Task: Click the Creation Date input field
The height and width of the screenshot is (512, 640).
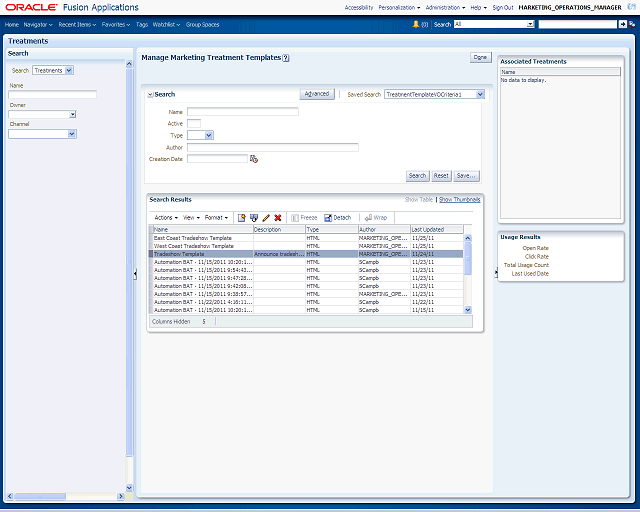Action: (x=218, y=159)
